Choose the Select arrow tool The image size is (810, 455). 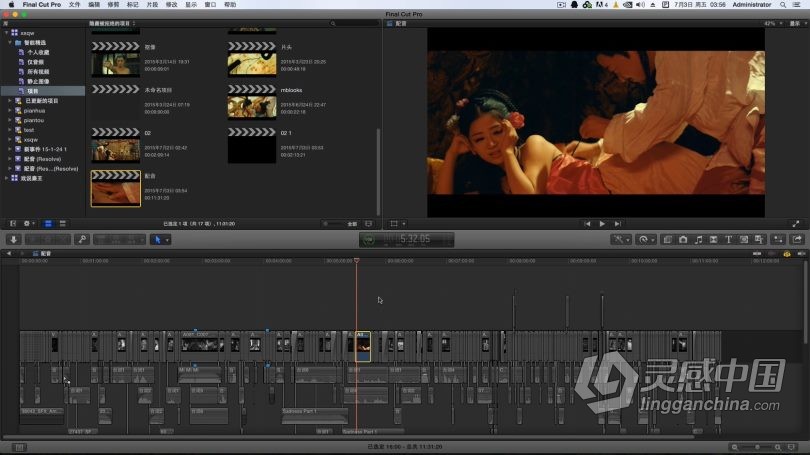click(158, 240)
